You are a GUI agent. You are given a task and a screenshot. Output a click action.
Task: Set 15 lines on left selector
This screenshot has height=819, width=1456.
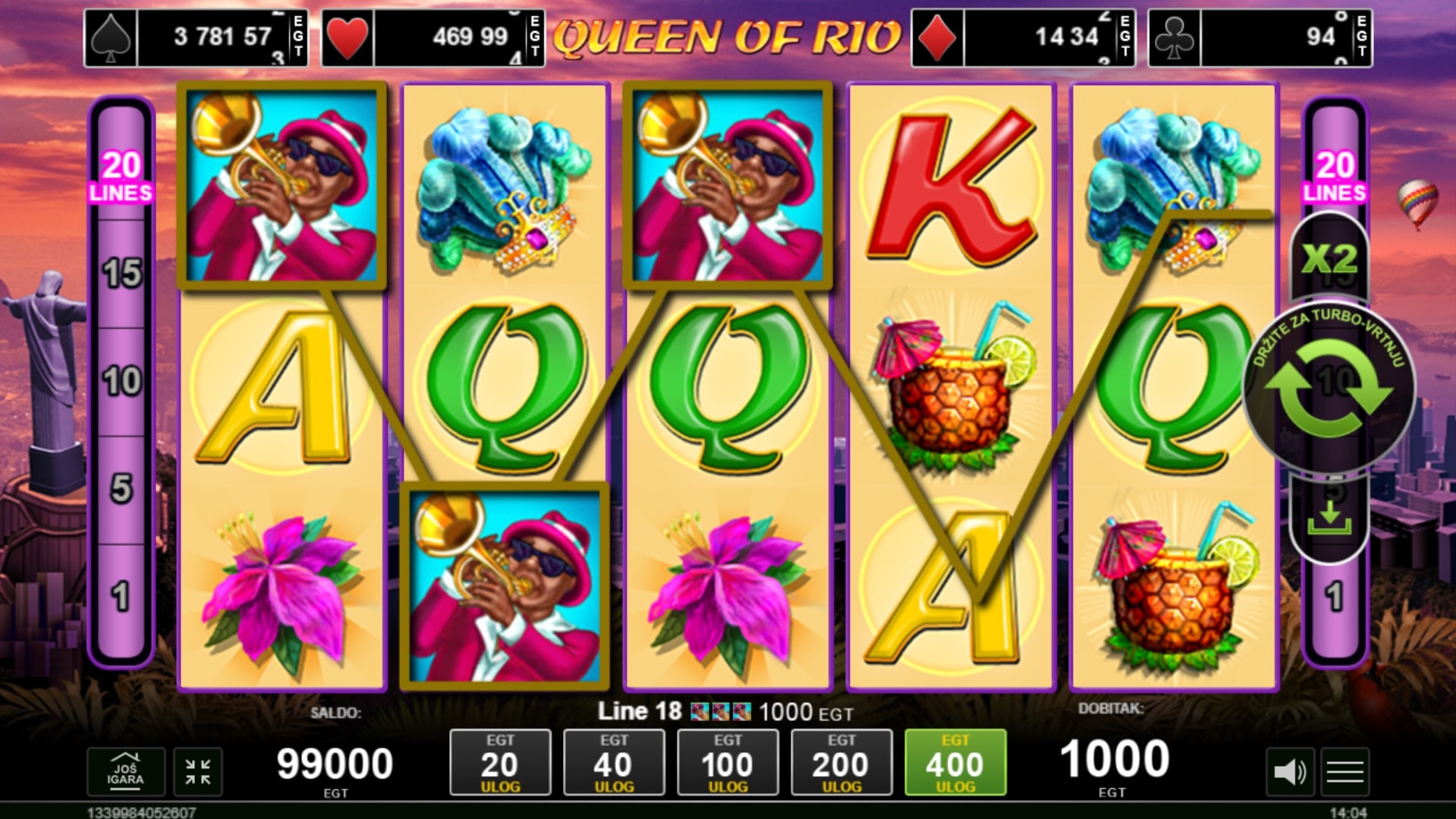click(x=121, y=274)
